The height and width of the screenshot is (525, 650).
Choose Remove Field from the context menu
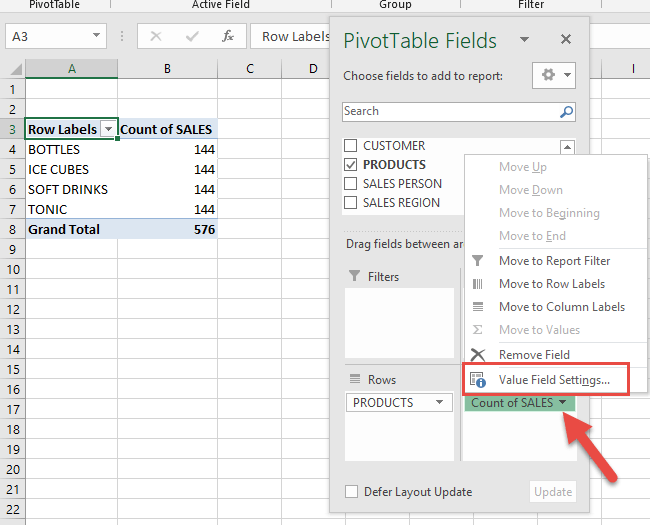coord(555,355)
